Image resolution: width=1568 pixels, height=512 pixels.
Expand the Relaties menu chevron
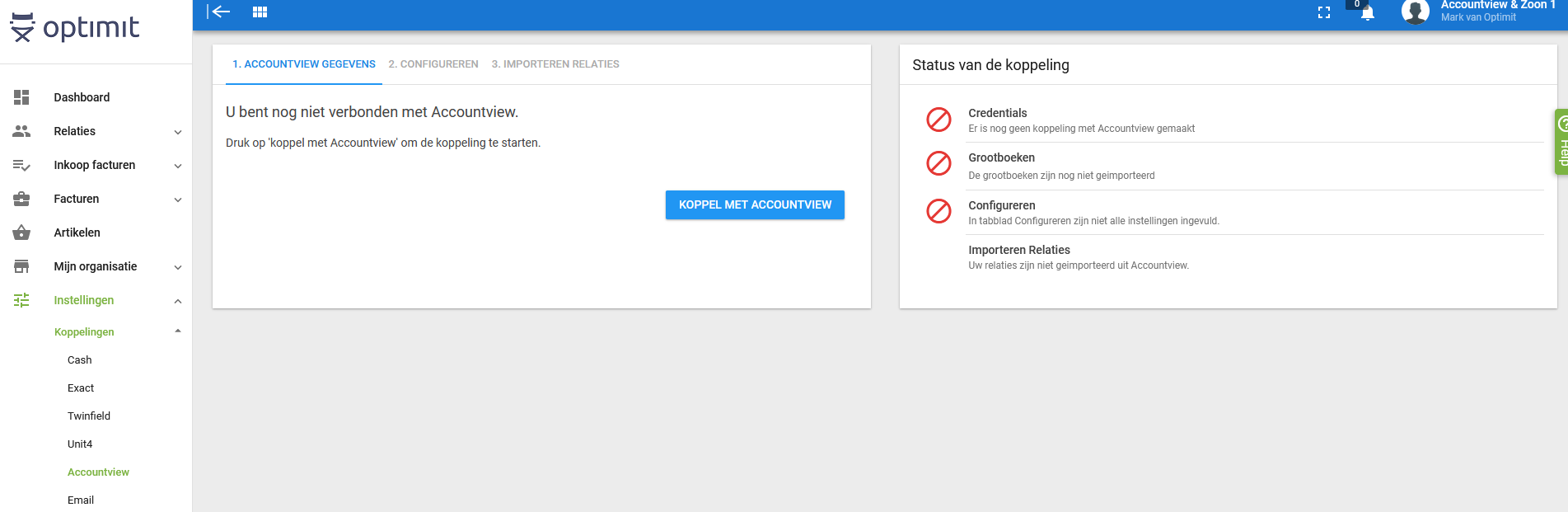coord(178,132)
